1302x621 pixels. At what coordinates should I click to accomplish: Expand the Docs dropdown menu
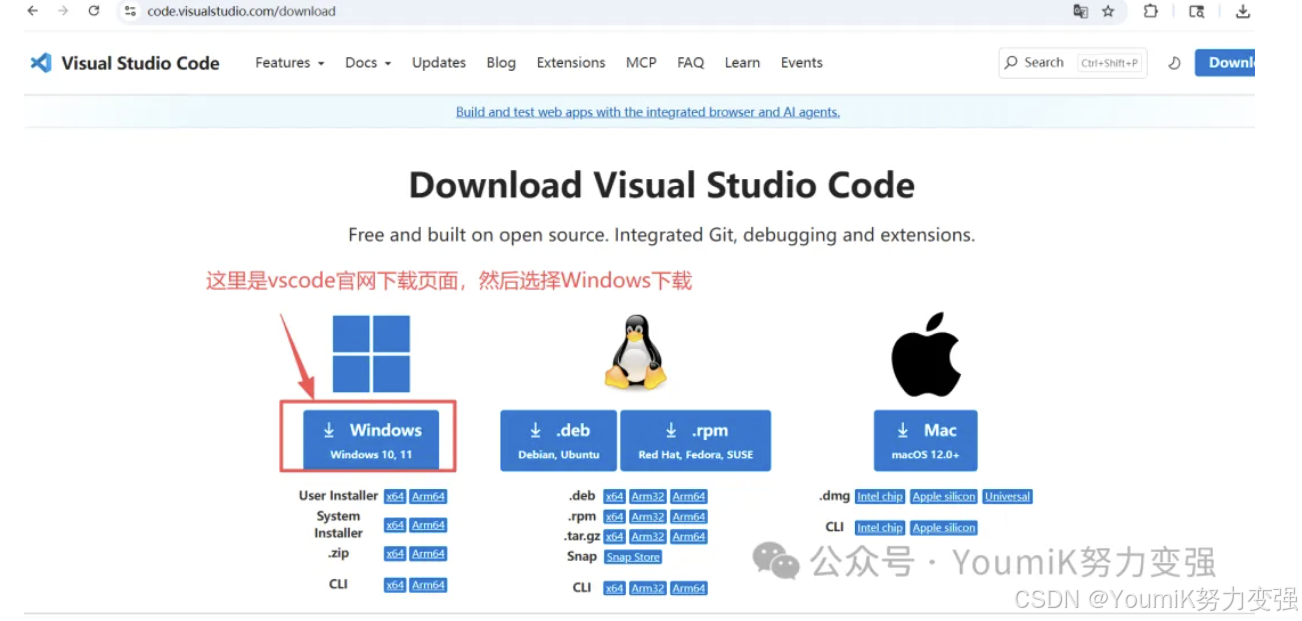(368, 63)
